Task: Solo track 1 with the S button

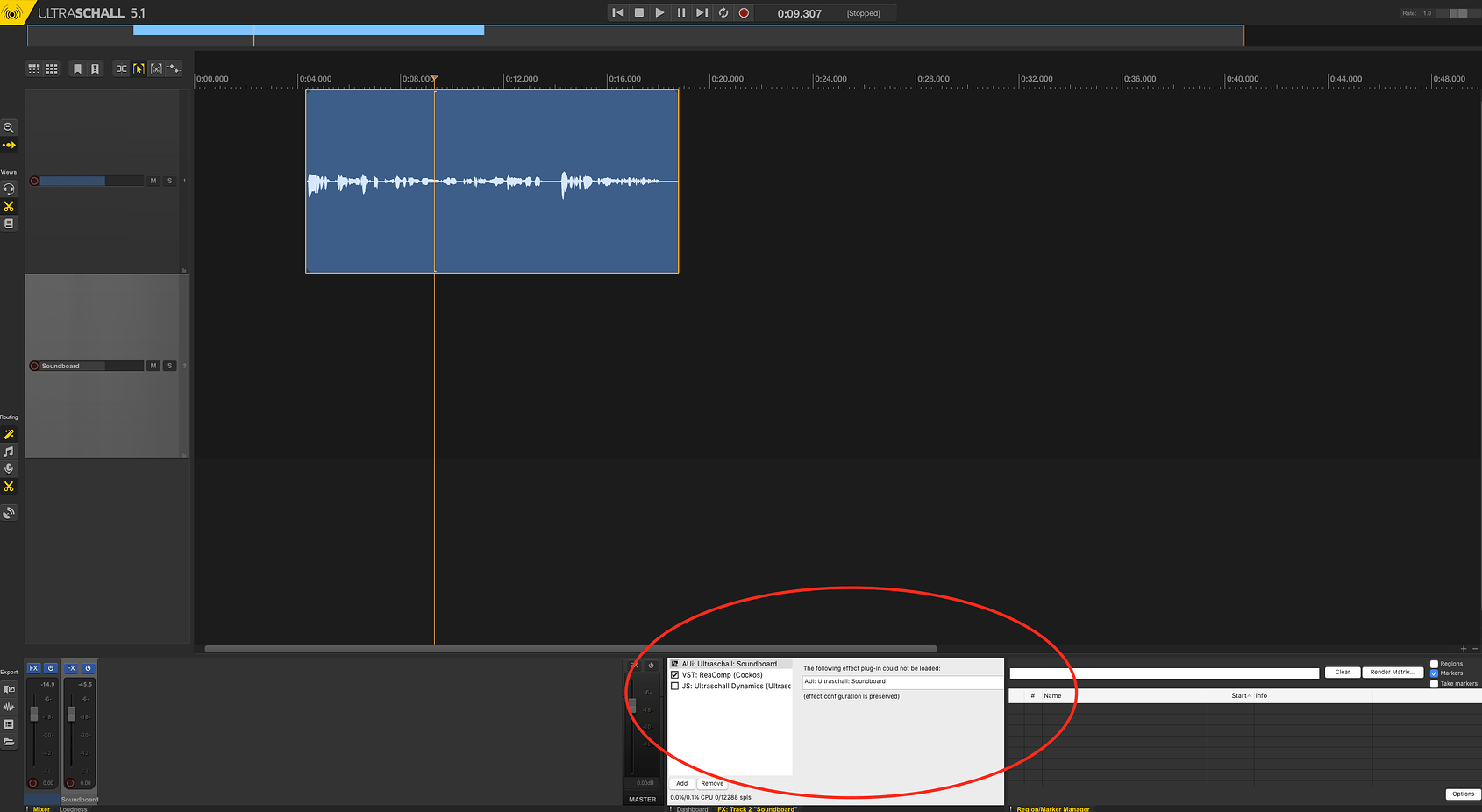Action: (x=170, y=181)
